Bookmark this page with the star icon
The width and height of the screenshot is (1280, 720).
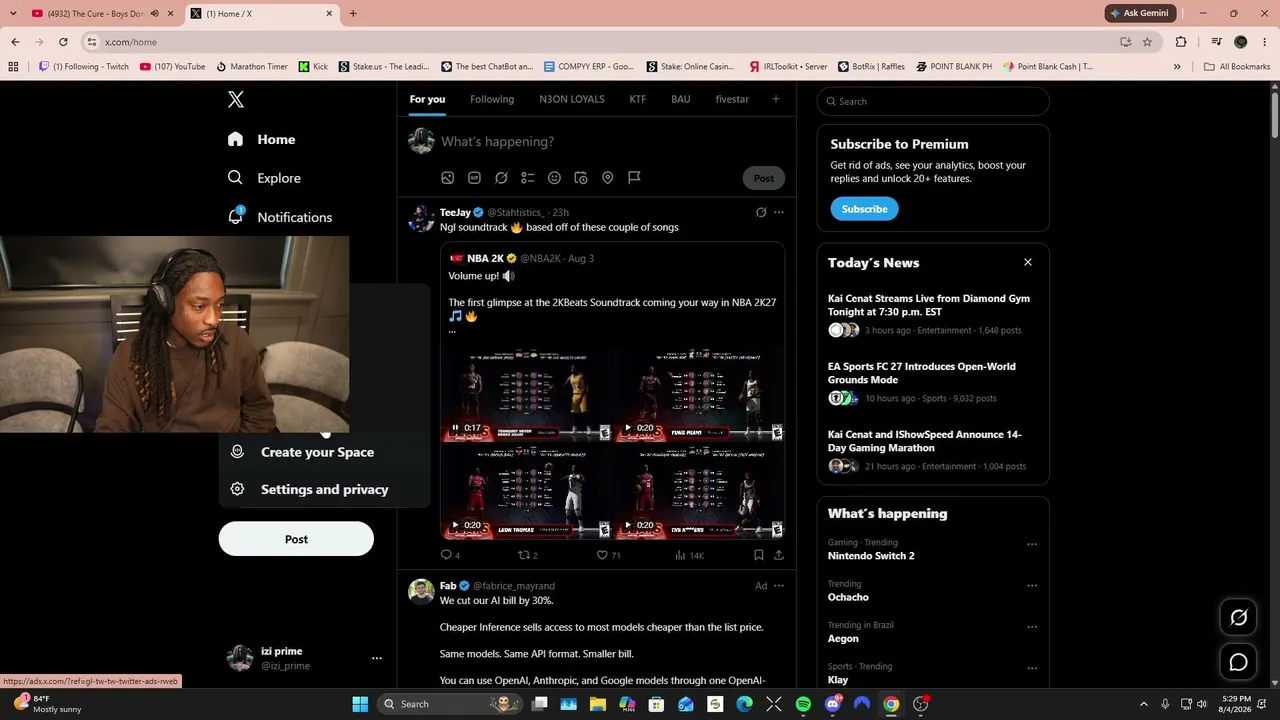1147,42
